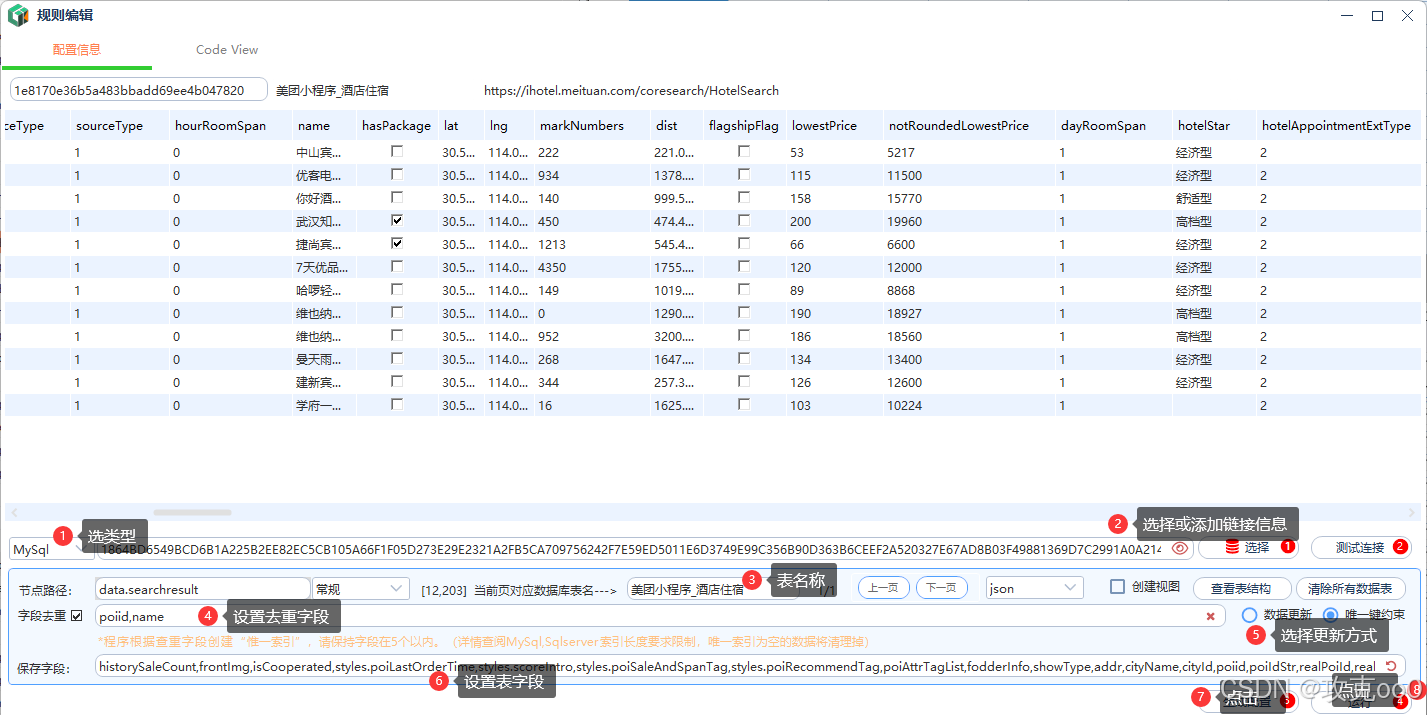
Task: Click the 节点路径 data.searchresult field
Action: click(203, 589)
